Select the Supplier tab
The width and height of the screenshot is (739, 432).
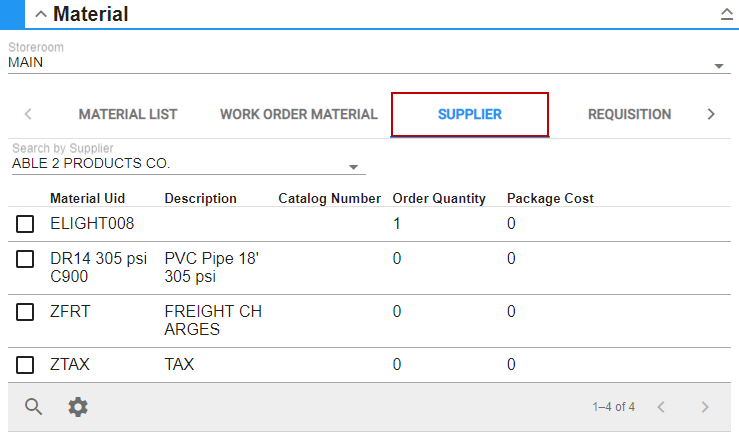469,114
